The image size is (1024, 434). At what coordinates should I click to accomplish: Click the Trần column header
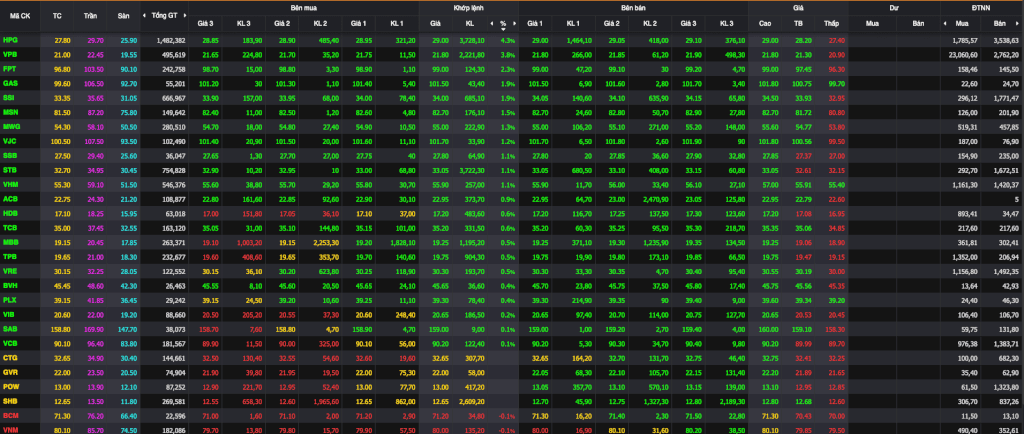[x=90, y=15]
